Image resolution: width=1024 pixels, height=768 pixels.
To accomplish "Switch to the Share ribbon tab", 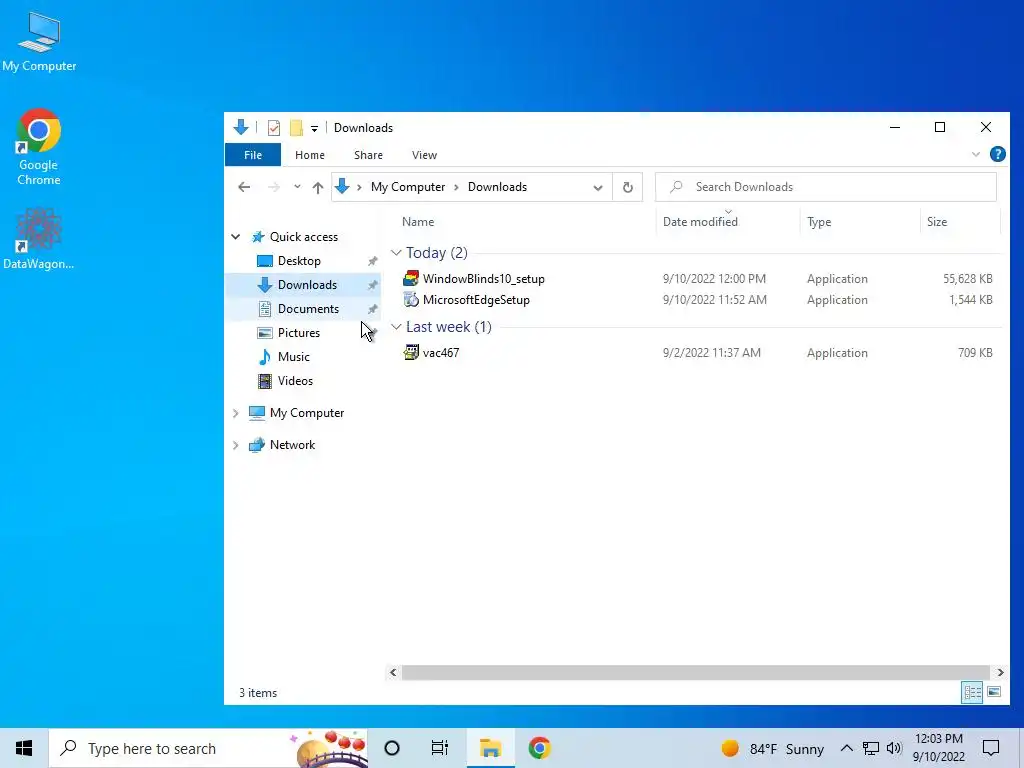I will pos(368,155).
